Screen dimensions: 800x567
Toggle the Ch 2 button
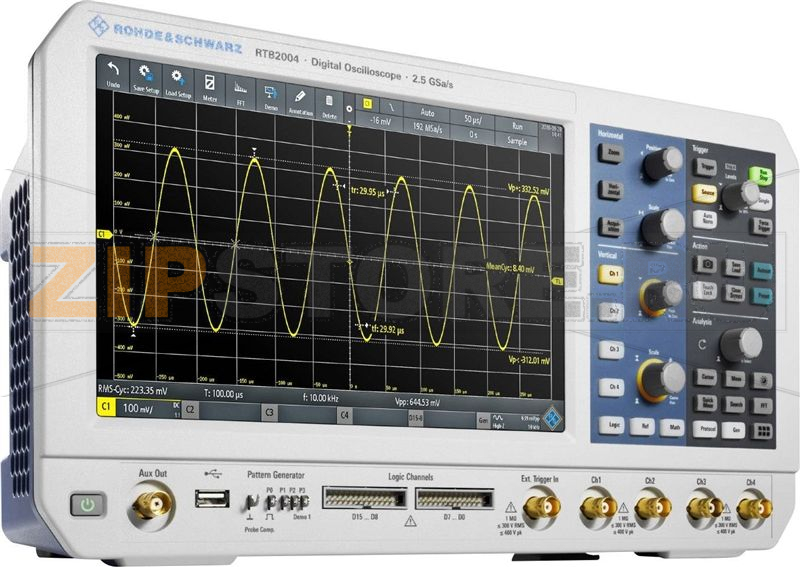click(613, 311)
